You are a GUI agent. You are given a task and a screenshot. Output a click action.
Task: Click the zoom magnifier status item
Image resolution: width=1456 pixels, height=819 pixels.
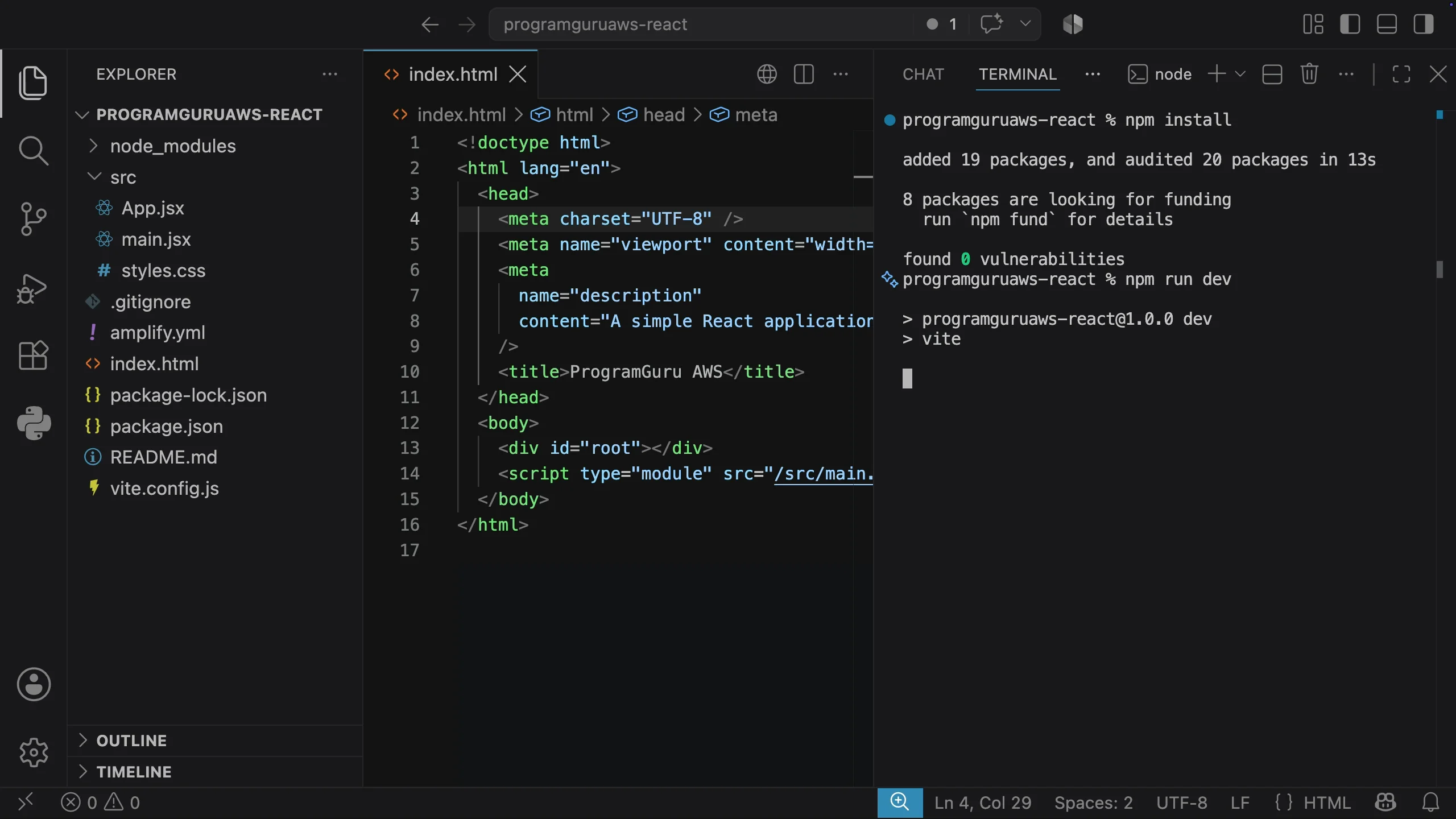coord(900,803)
